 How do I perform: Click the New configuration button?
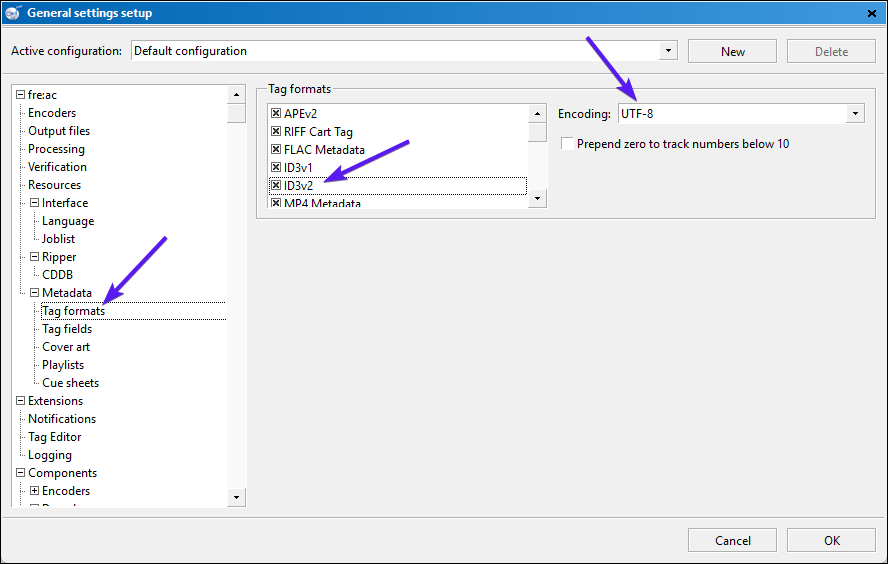coord(732,52)
